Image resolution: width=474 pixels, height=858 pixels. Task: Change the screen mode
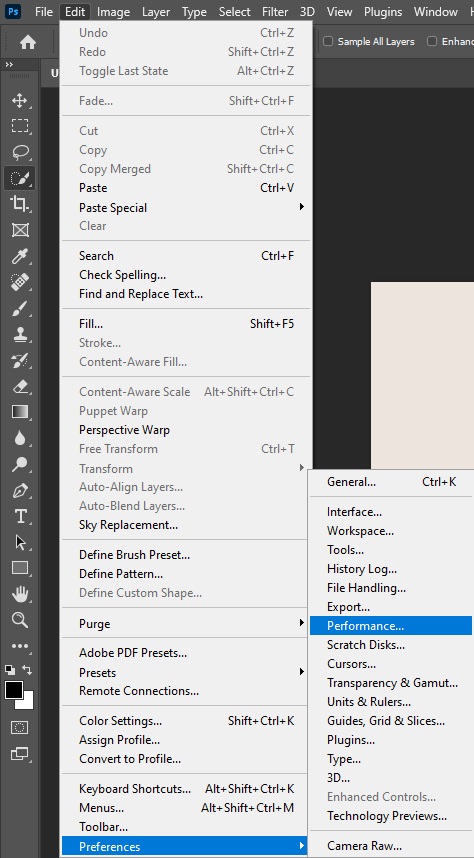click(20, 753)
